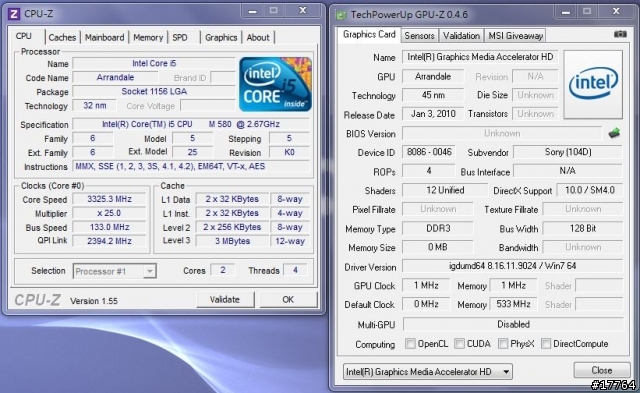Viewport: 640px width, 393px height.
Task: Click the green BIOS save chip icon
Action: 614,133
